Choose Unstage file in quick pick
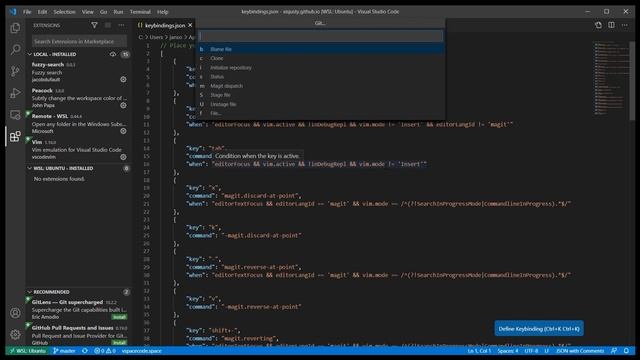The height and width of the screenshot is (360, 640). pos(320,104)
